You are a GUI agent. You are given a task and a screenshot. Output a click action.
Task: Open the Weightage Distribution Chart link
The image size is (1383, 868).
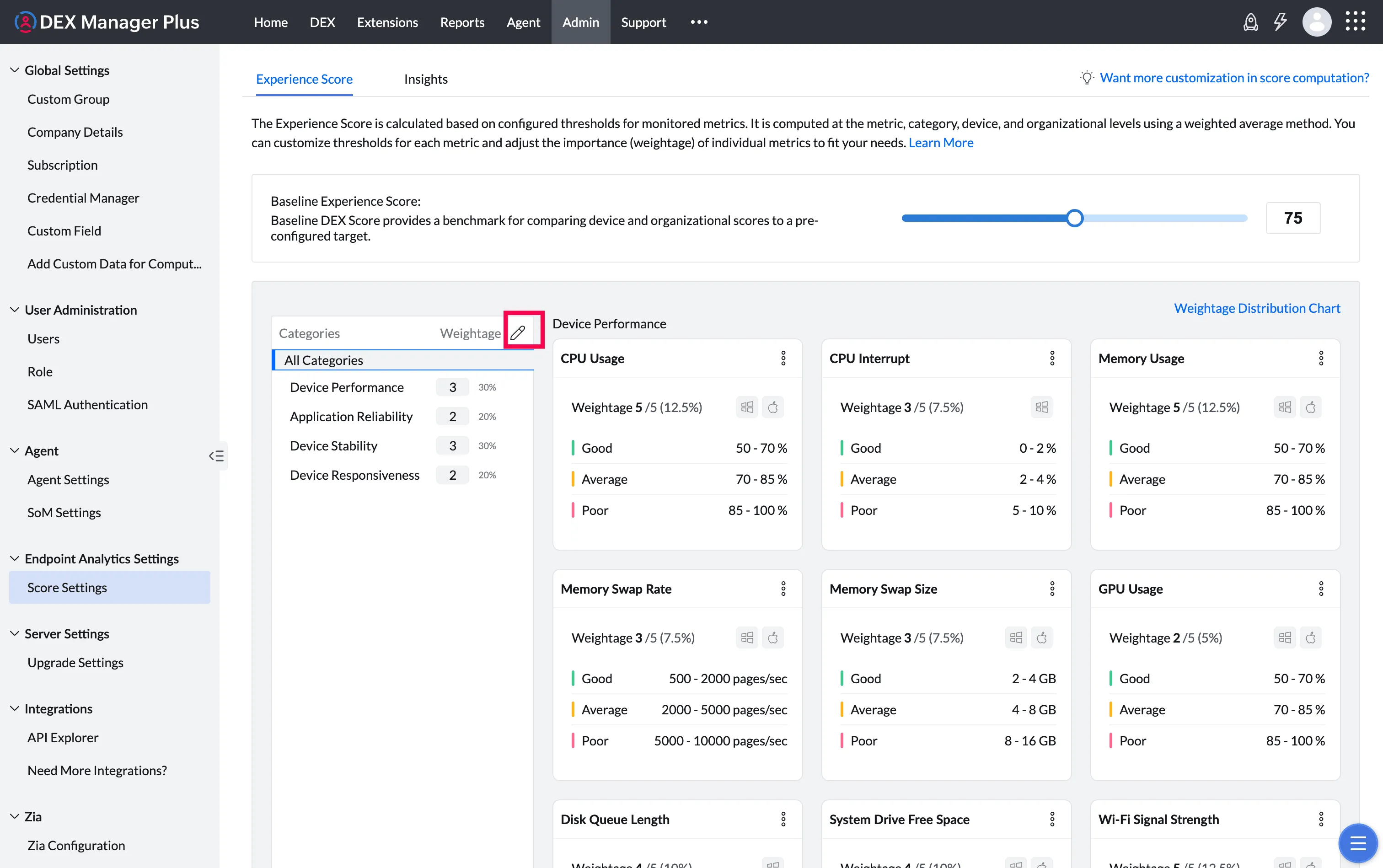1257,308
